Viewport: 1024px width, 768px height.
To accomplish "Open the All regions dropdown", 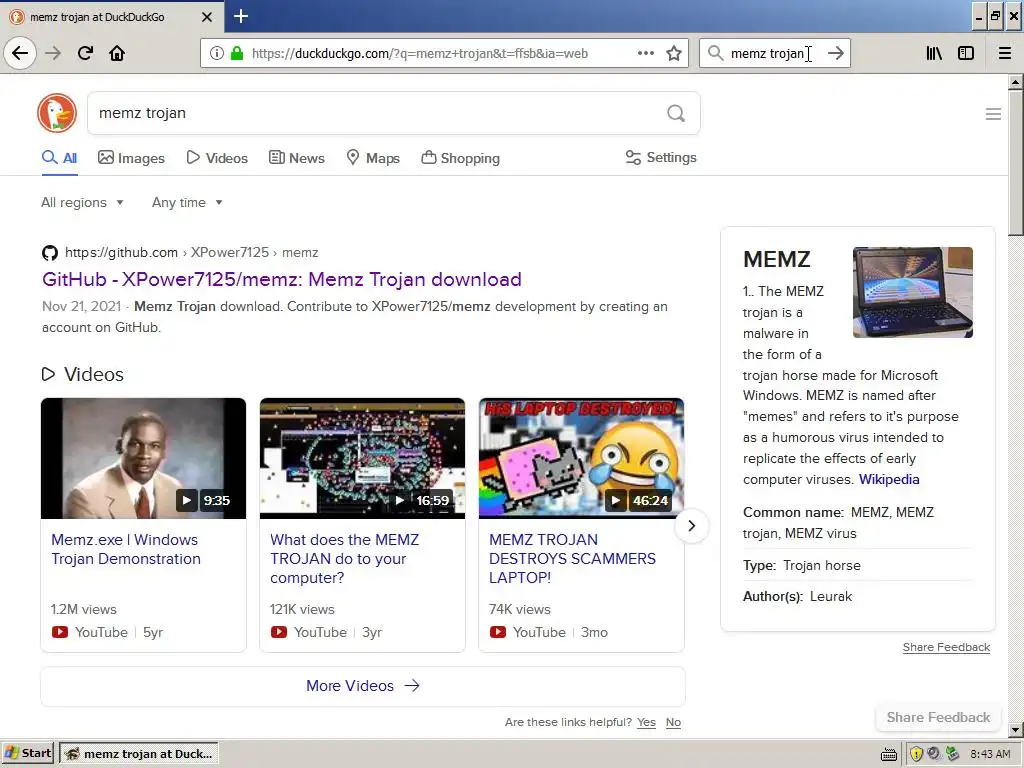I will 82,202.
